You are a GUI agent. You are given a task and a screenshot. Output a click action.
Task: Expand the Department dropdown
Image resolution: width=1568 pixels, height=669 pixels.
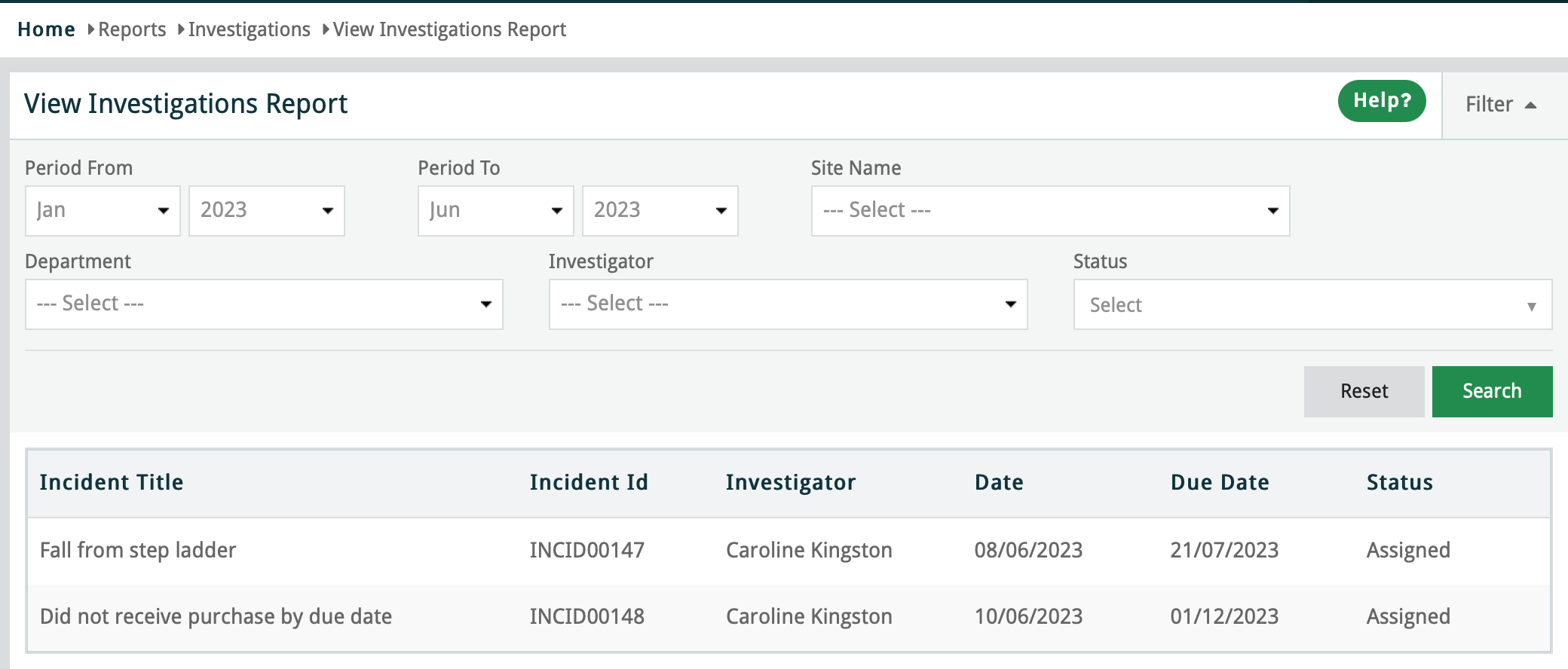tap(264, 304)
